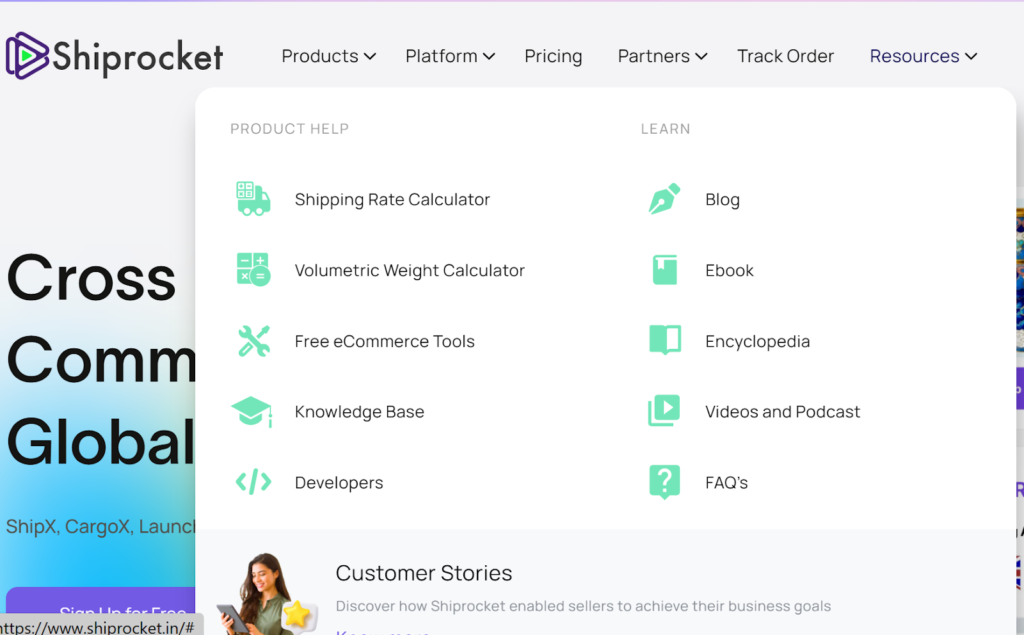Screen dimensions: 1024x635
Task: Click the Videos and Podcast play icon
Action: point(664,411)
